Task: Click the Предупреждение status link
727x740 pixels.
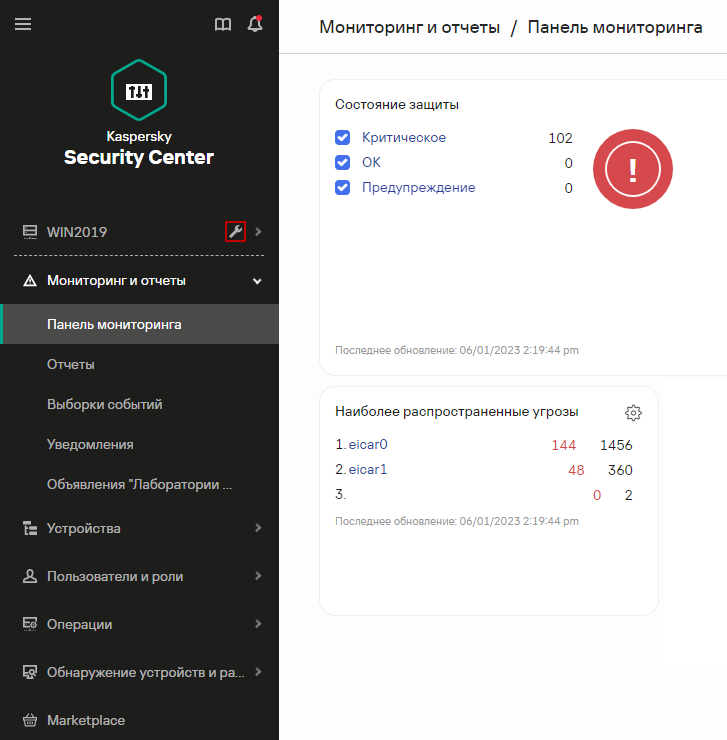Action: pos(418,187)
